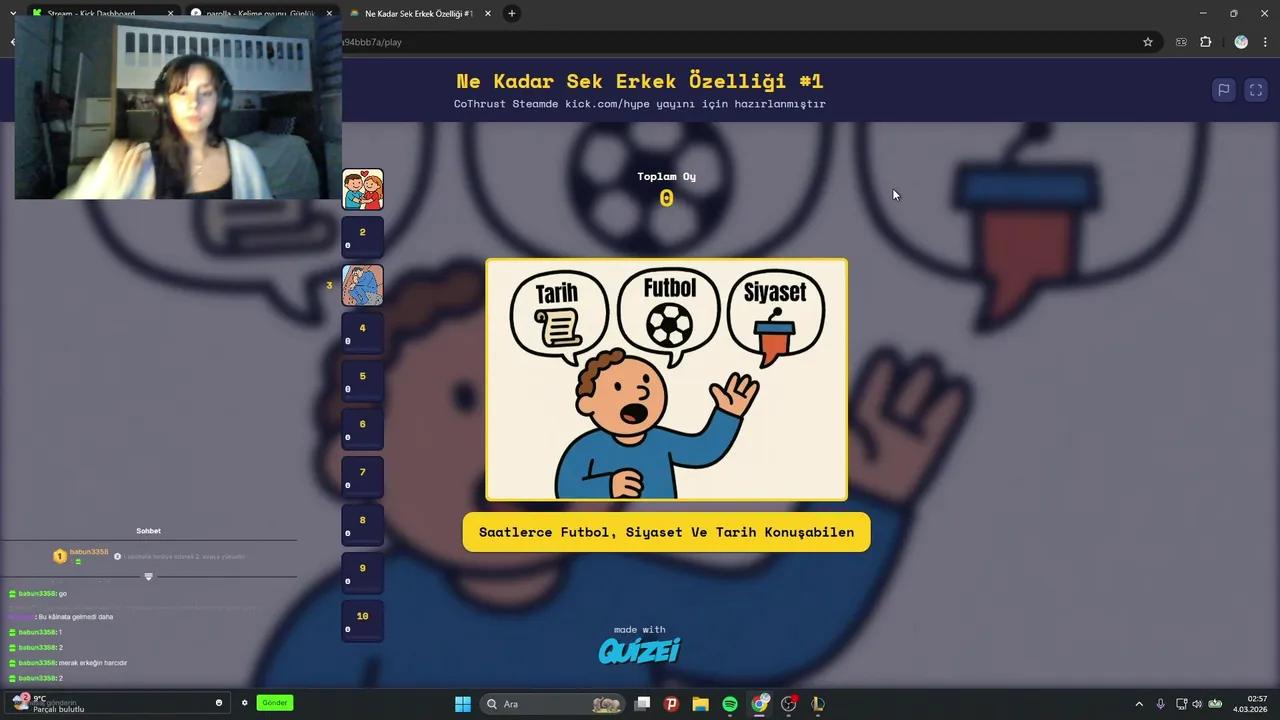Click the gold-badge babun3358 name in the pinned banner

(89, 552)
